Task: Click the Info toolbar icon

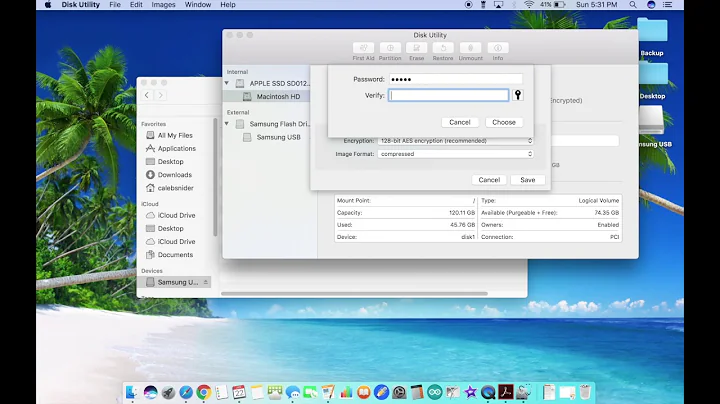Action: coord(498,48)
